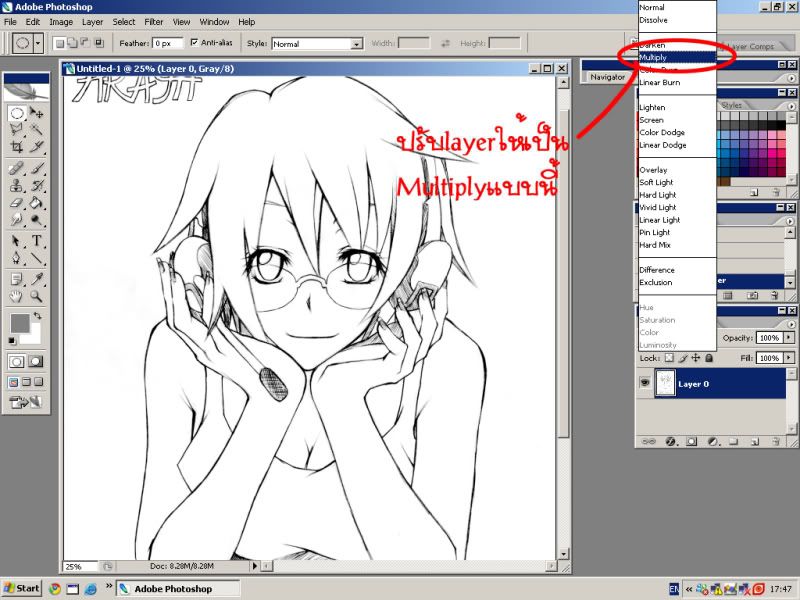The width and height of the screenshot is (800, 600).
Task: Delete layer using the trash icon
Action: (x=775, y=441)
